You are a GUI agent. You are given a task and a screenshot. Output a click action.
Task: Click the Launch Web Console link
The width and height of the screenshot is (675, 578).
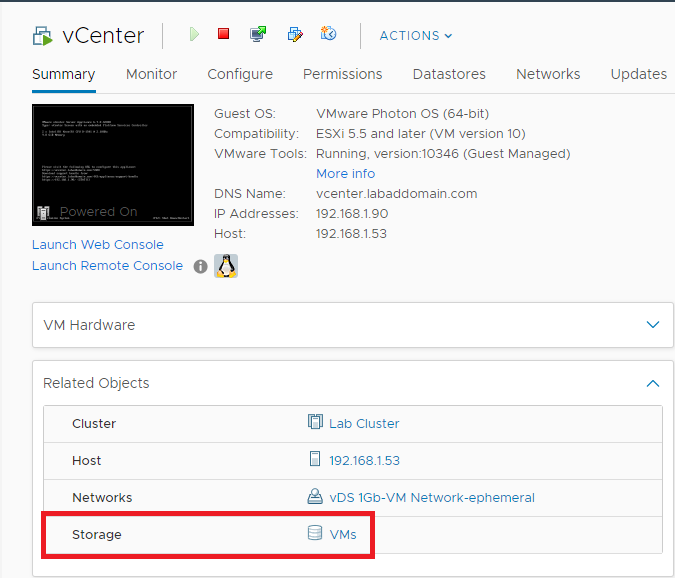97,244
